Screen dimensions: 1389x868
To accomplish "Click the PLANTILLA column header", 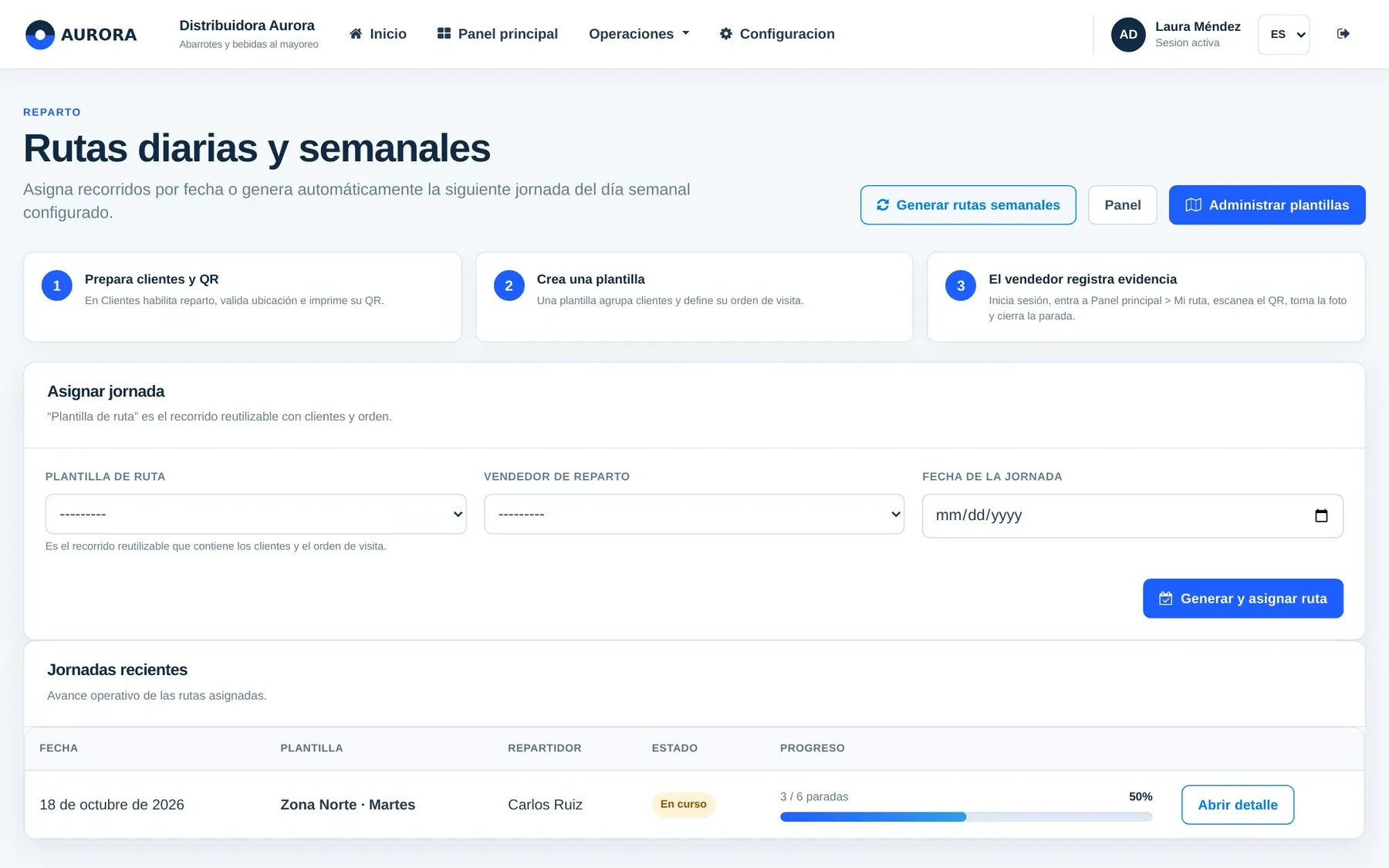I will 312,748.
